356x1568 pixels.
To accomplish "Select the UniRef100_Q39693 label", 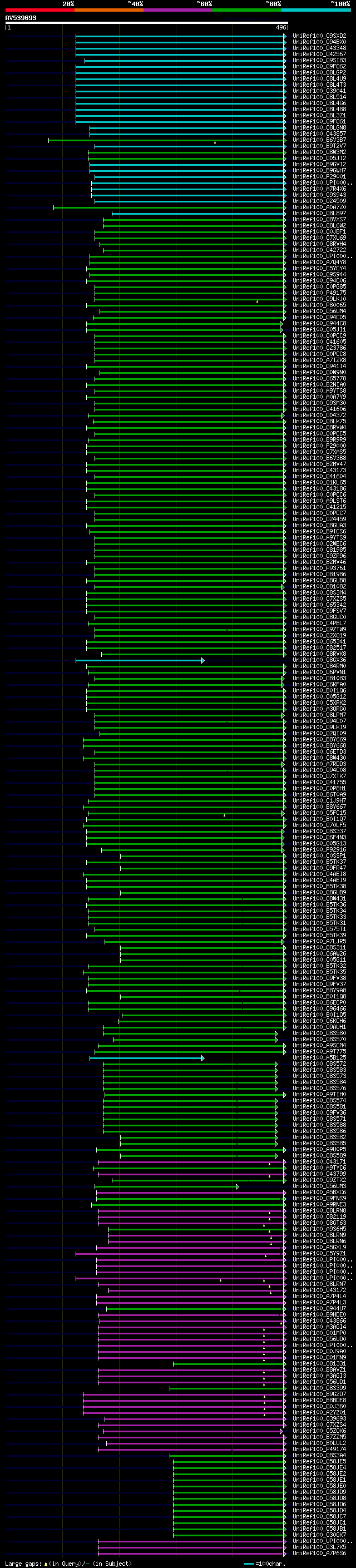I will pyautogui.click(x=319, y=1419).
